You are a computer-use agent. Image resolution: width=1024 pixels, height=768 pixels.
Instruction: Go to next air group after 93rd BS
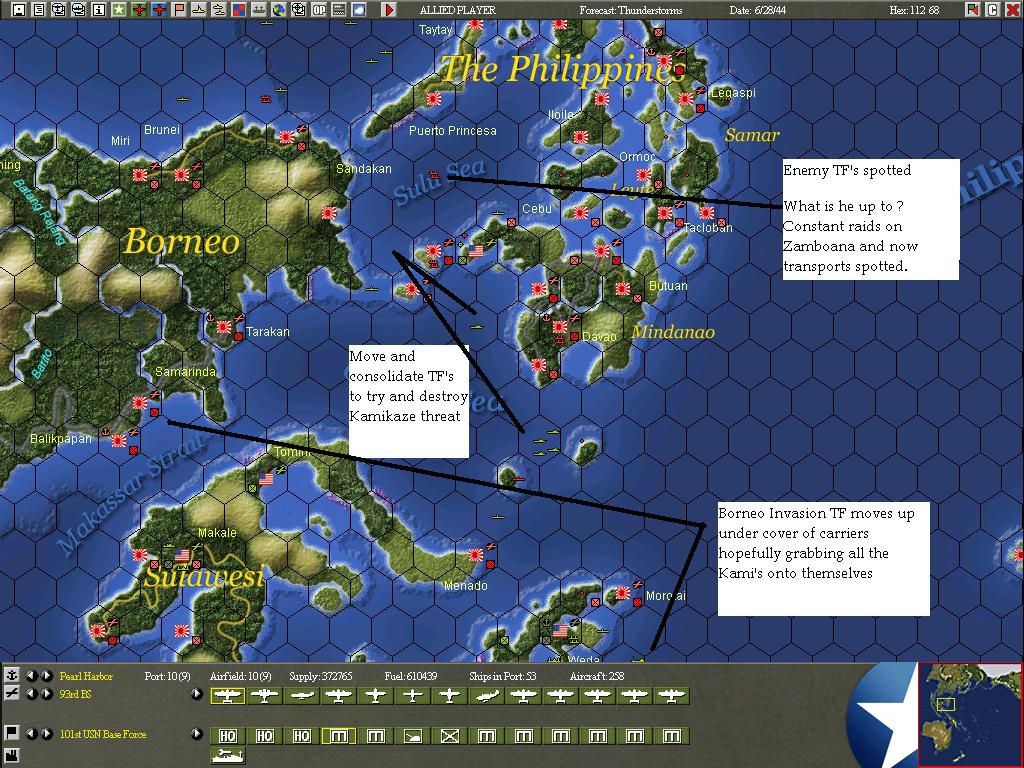[46, 694]
